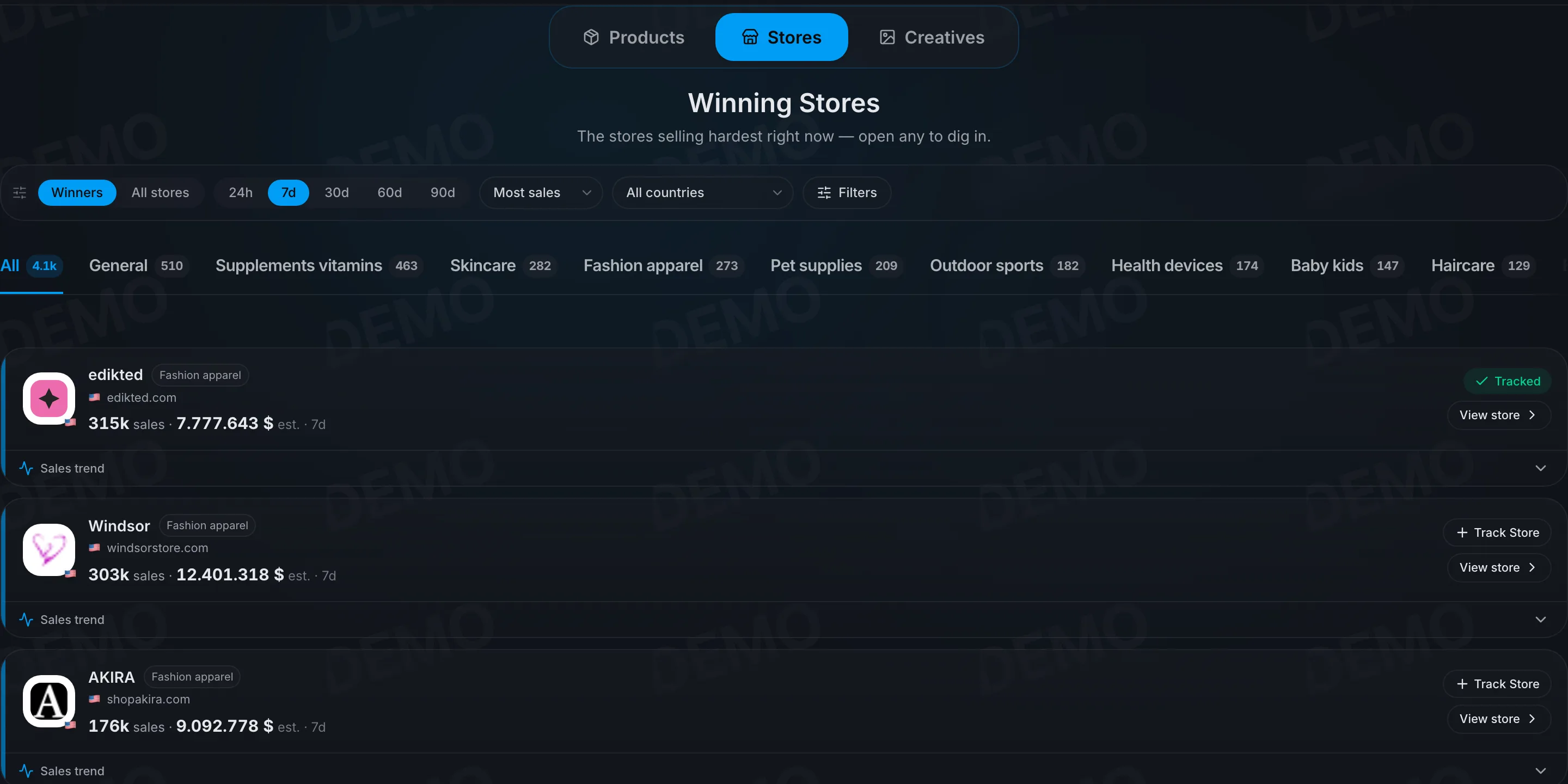
Task: Expand edikted Sales trend chevron
Action: [1541, 468]
